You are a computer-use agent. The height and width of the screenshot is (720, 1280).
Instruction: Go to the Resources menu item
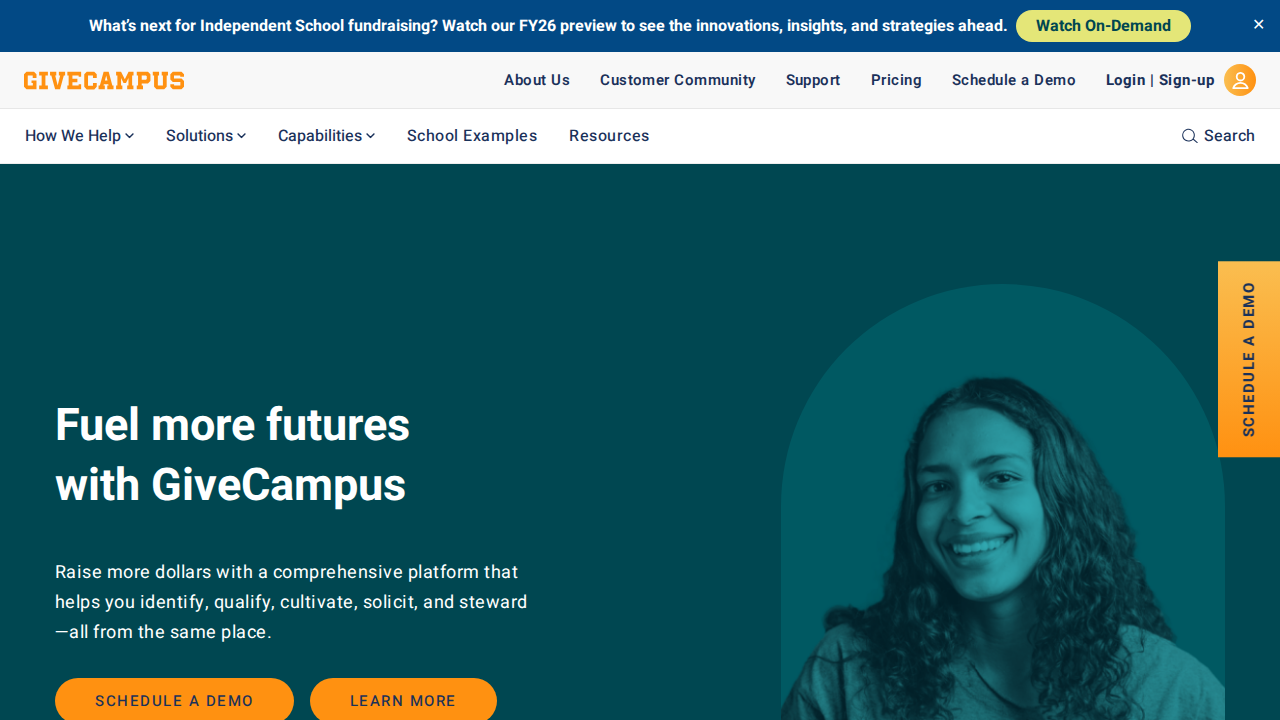(609, 136)
